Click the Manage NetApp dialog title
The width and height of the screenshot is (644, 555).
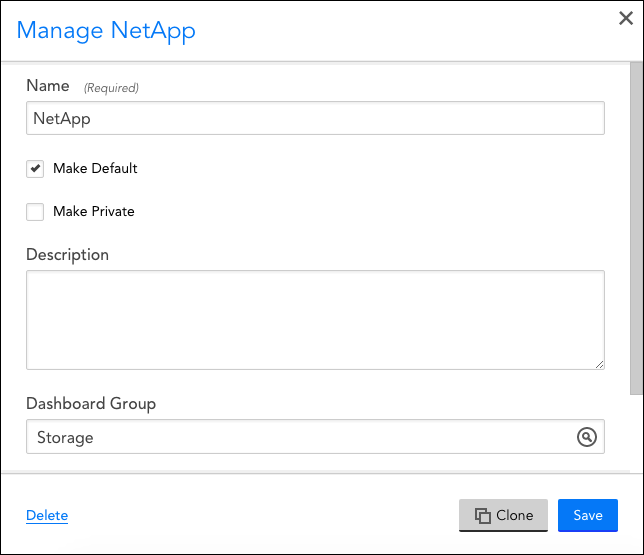[x=106, y=31]
